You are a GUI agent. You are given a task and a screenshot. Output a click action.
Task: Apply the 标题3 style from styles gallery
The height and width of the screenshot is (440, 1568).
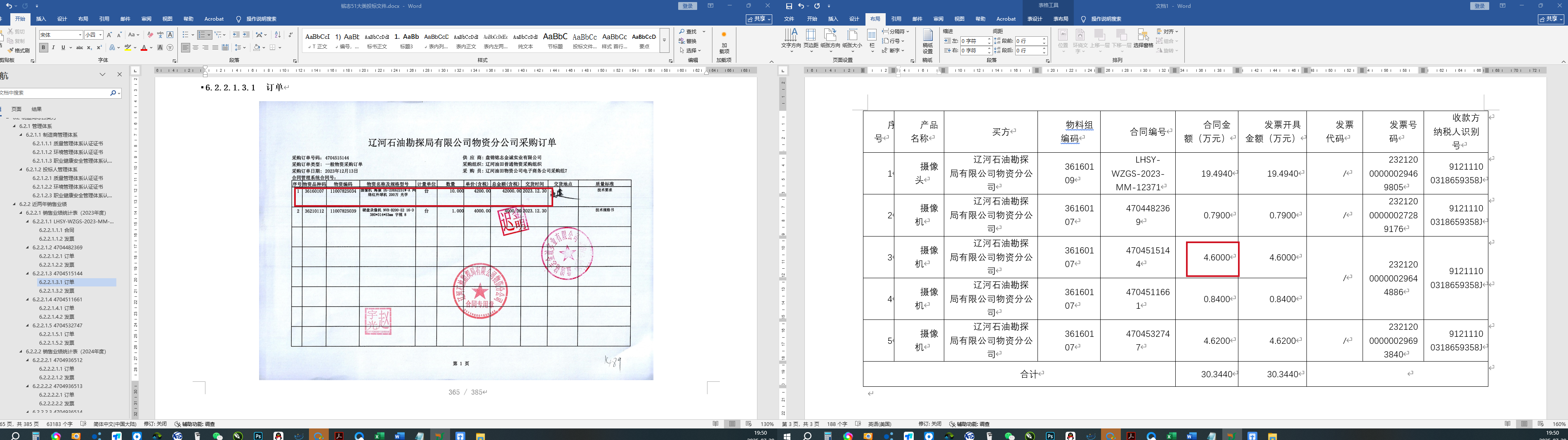407,41
